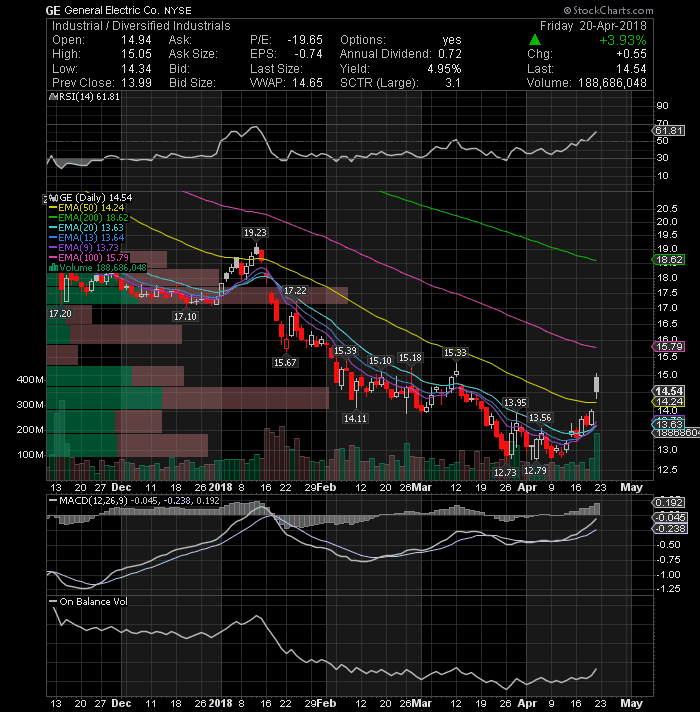
Task: Select the EMA(50) 14.24 legend entry
Action: pos(87,208)
